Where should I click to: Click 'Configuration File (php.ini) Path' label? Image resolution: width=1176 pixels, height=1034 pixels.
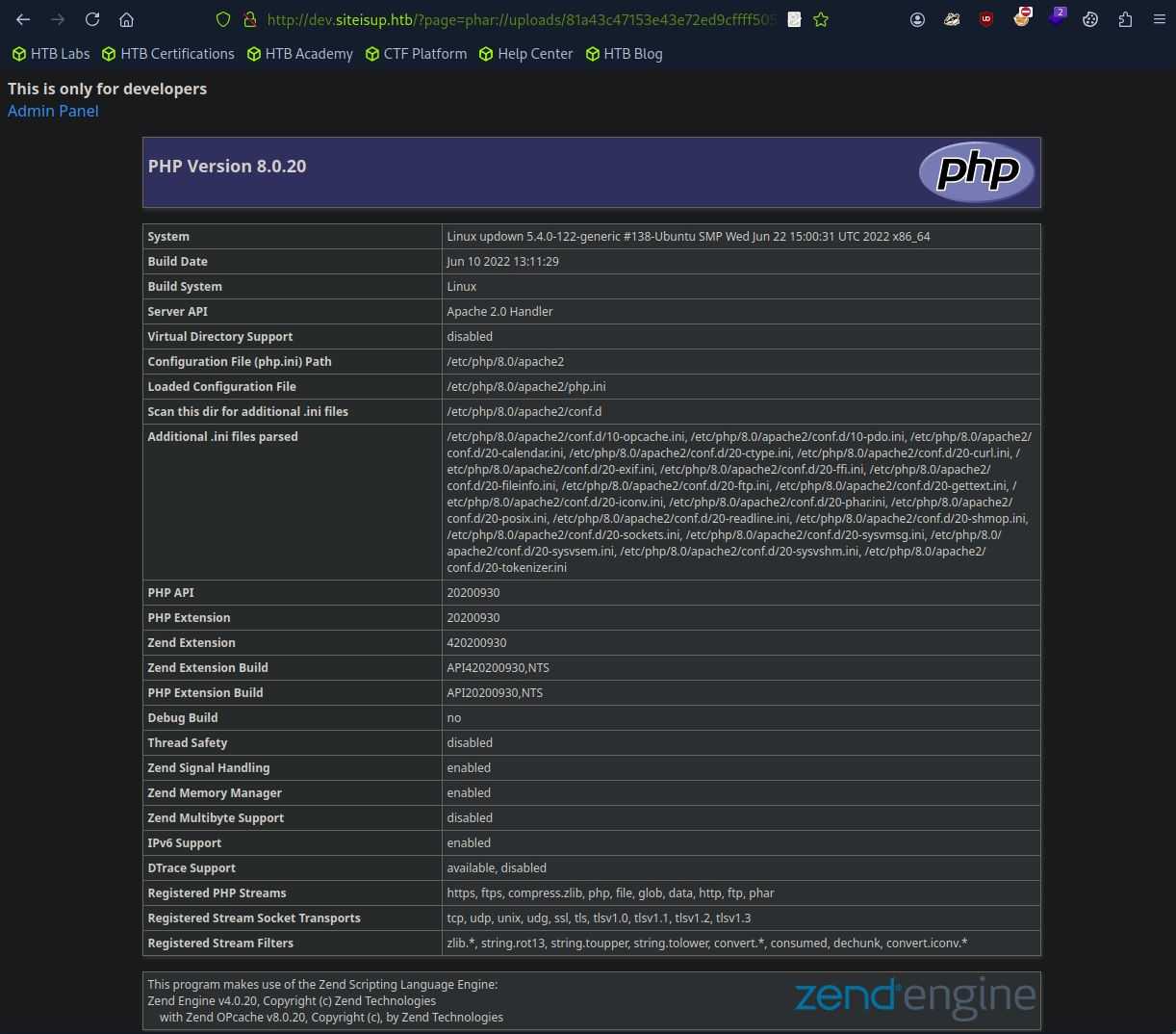pos(240,361)
